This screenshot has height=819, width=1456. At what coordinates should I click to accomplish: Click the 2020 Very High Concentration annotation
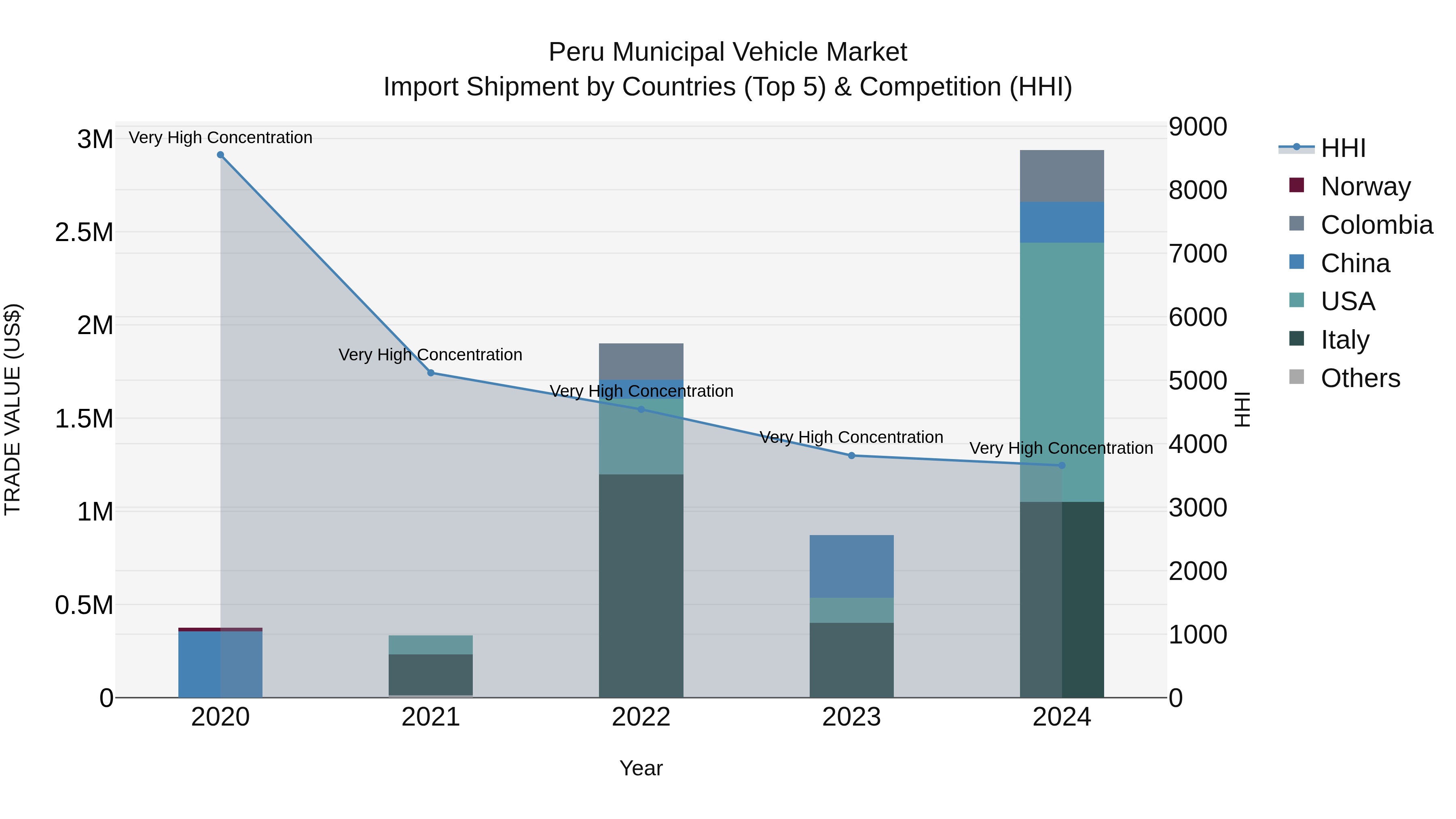coord(220,138)
